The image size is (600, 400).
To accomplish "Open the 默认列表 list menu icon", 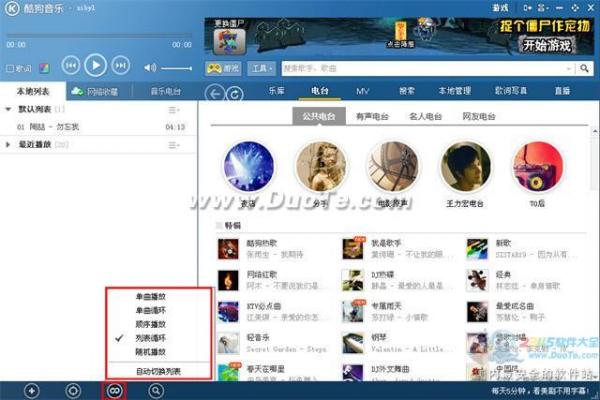I will [174, 110].
